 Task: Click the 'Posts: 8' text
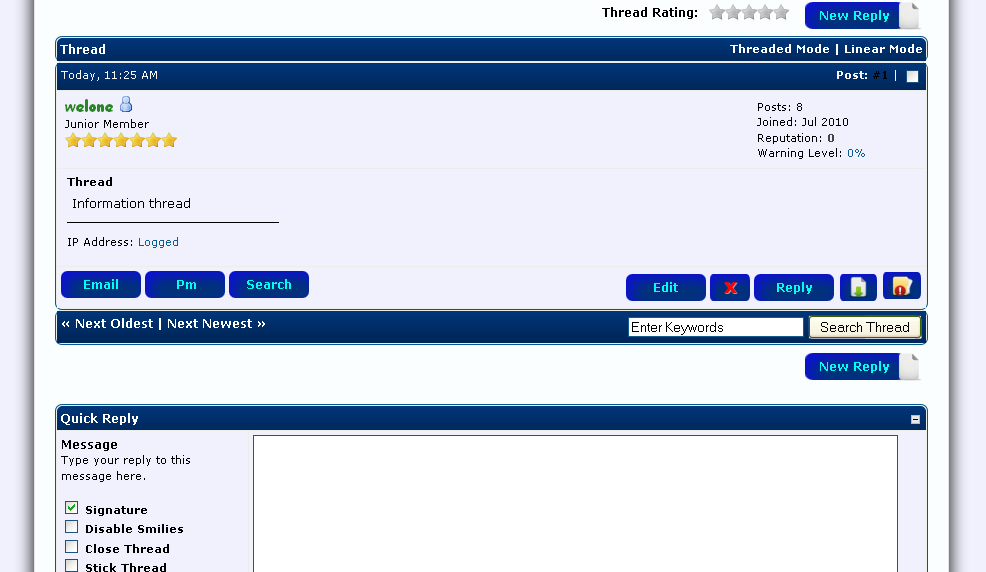[x=780, y=107]
